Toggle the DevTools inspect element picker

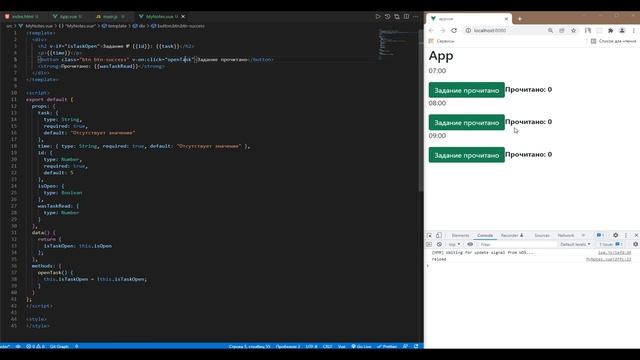(x=429, y=236)
